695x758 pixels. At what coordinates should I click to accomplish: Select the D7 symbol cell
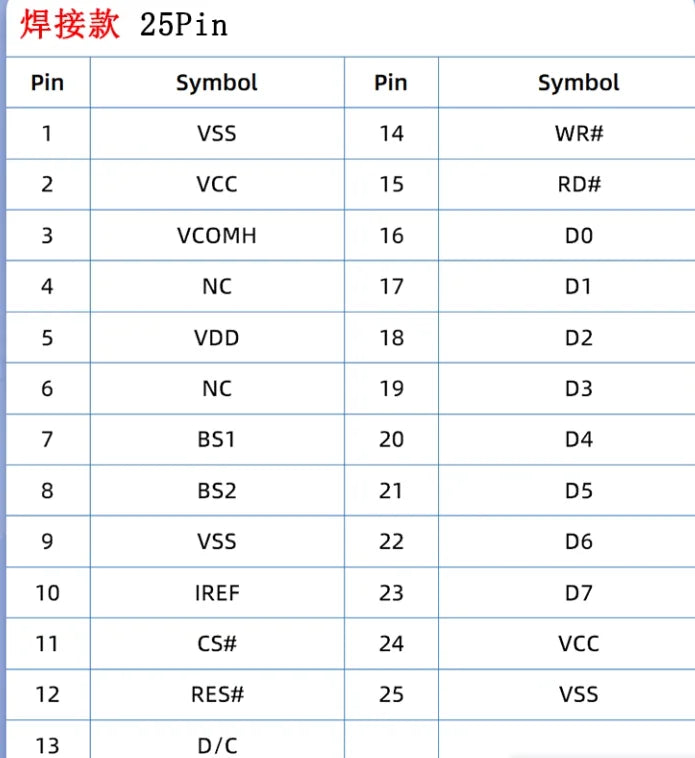tap(579, 593)
